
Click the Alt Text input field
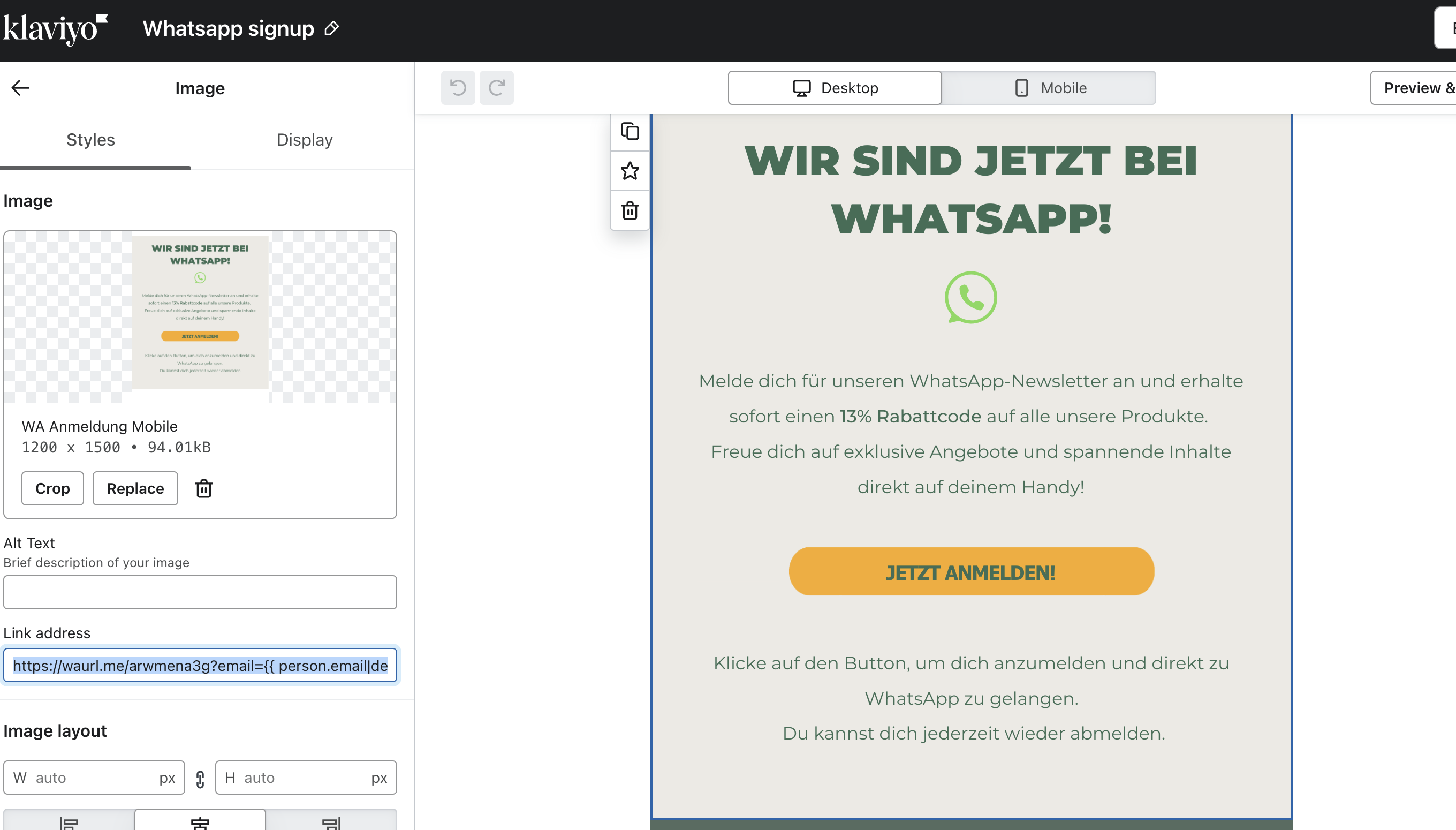pyautogui.click(x=200, y=592)
